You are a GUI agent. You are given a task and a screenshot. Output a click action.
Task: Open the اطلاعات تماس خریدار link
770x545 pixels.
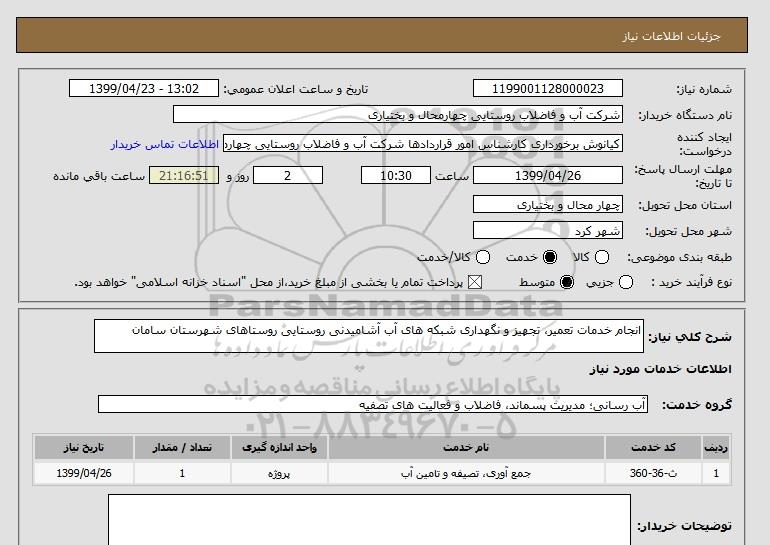pos(165,144)
